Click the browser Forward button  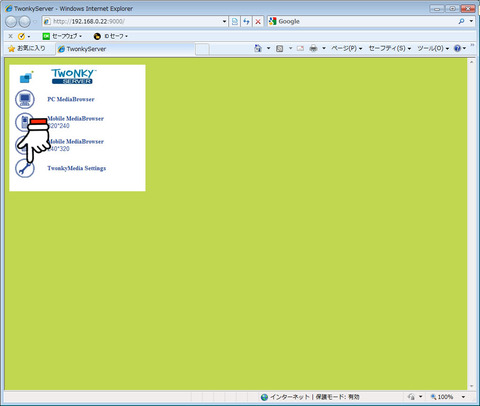tap(24, 22)
